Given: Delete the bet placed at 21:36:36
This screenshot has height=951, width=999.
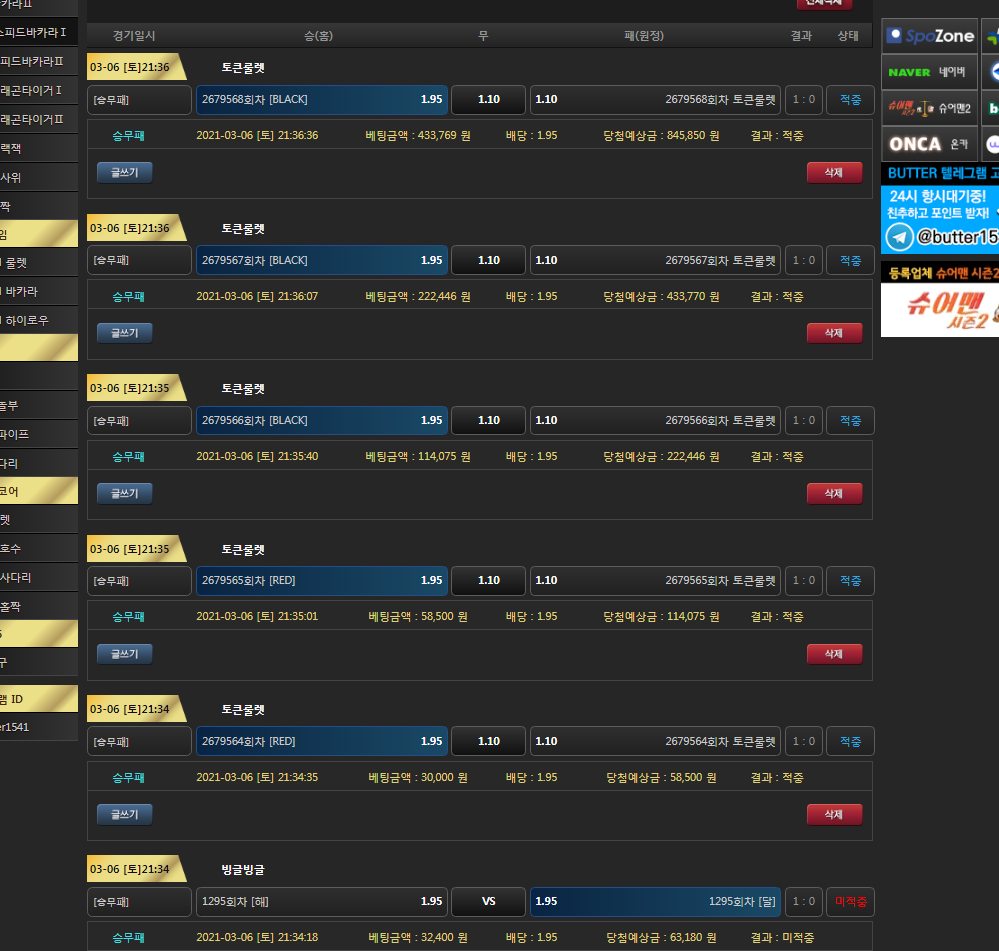Looking at the screenshot, I should (834, 172).
